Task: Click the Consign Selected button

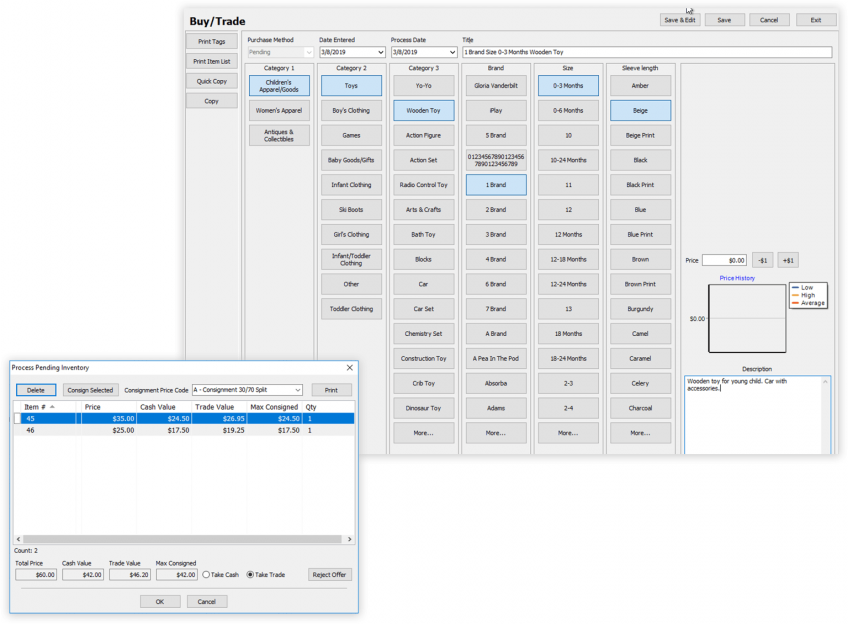Action: coord(90,390)
